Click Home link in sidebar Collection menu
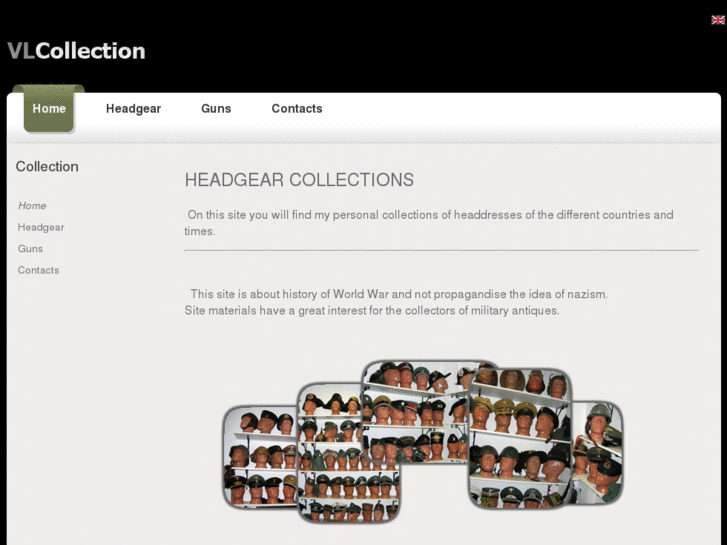727x545 pixels. tap(32, 205)
